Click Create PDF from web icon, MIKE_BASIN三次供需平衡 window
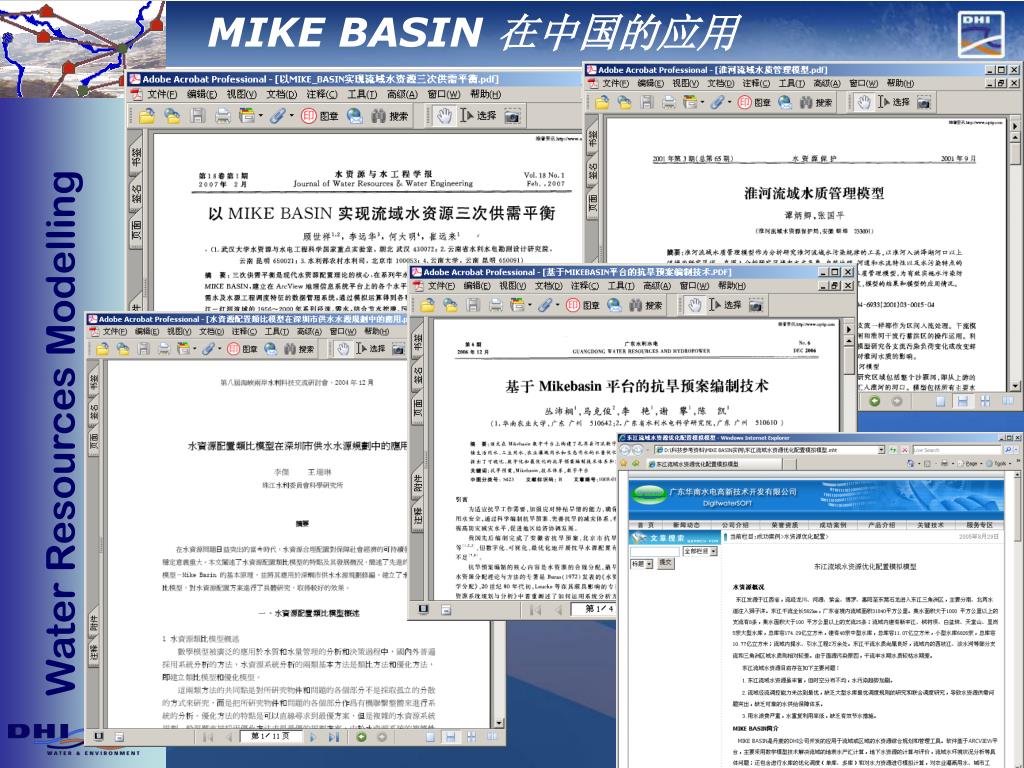 pyautogui.click(x=172, y=116)
